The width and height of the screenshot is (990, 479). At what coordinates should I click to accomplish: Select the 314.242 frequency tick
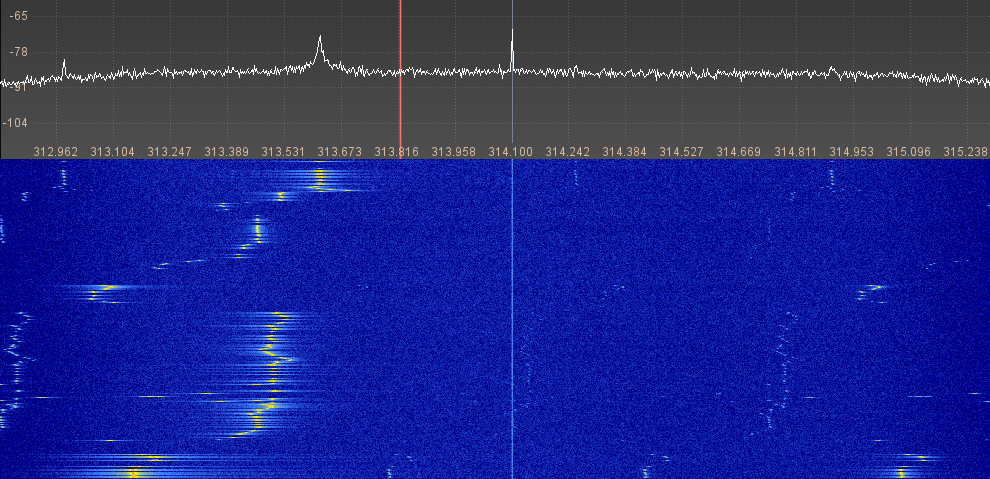coord(568,151)
